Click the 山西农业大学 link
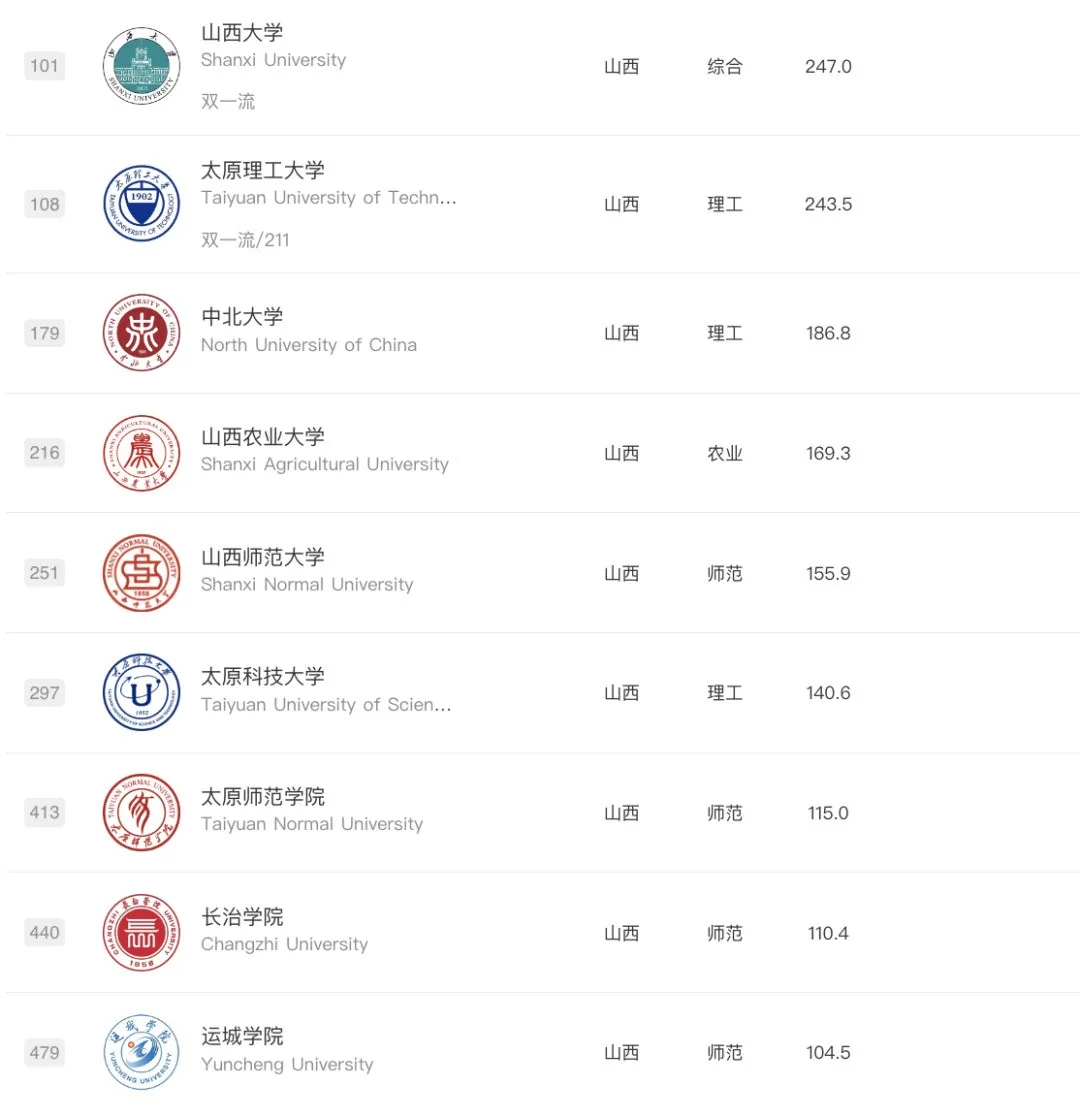This screenshot has height=1100, width=1080. (262, 436)
